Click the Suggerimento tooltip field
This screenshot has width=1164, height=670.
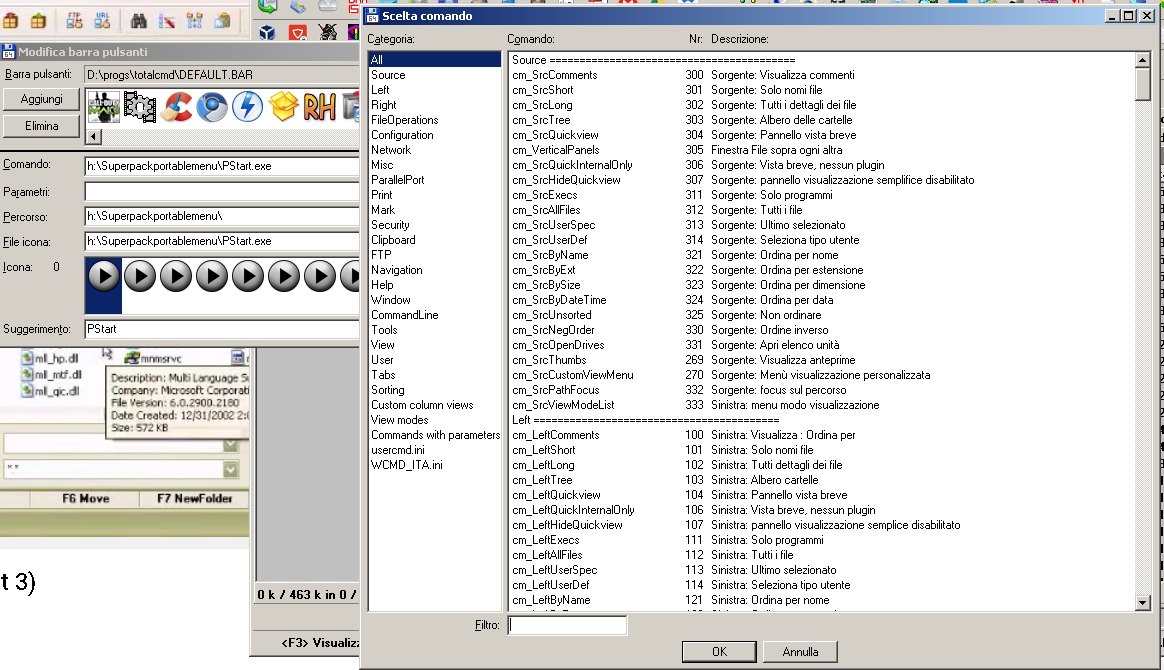point(222,329)
